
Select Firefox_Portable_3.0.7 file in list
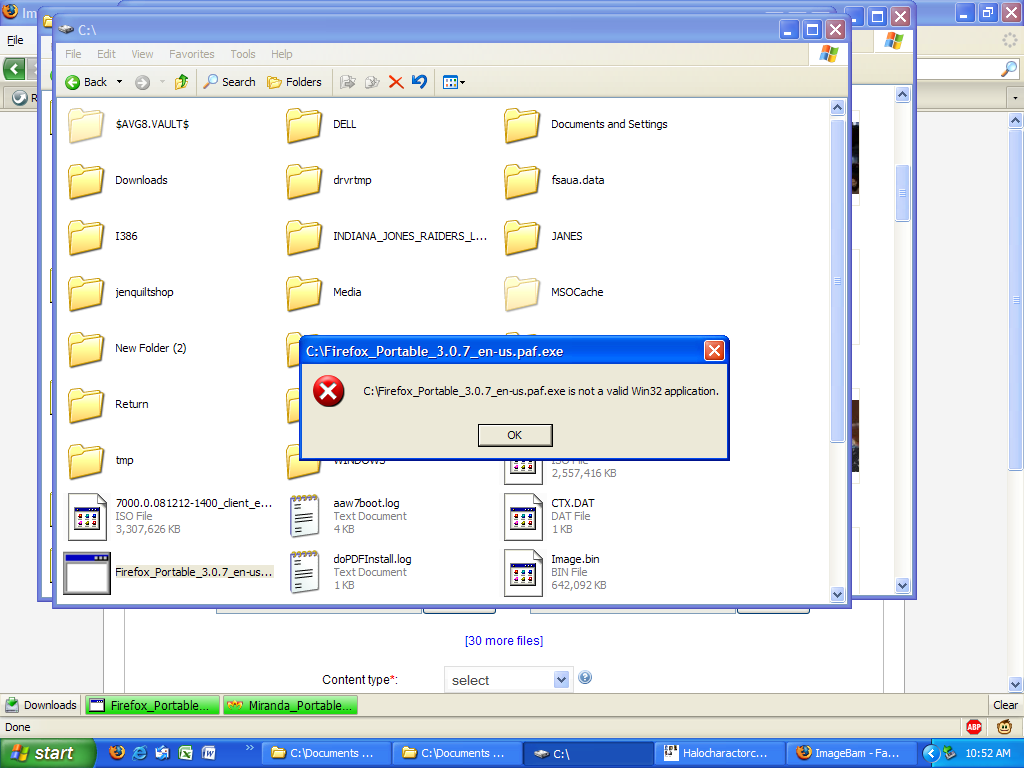tap(168, 572)
